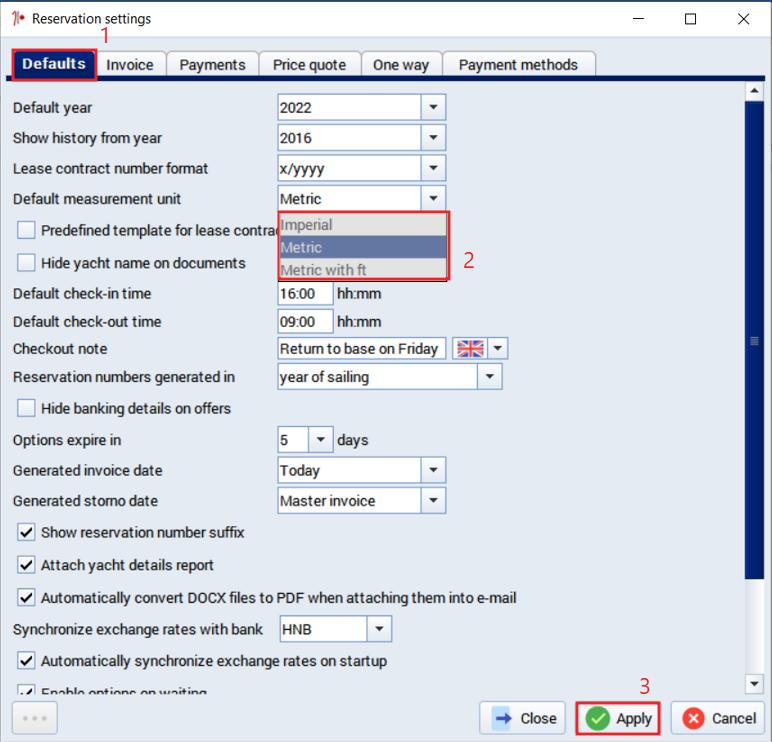Viewport: 772px width, 742px height.
Task: Uncheck Attach yacht details report
Action: 26,565
